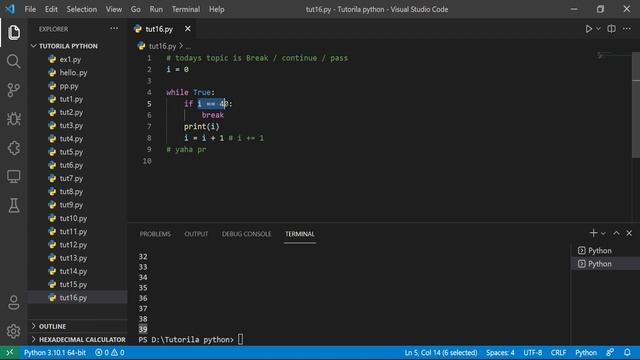Open the Edit menu
This screenshot has height=360, width=640.
(x=51, y=9)
